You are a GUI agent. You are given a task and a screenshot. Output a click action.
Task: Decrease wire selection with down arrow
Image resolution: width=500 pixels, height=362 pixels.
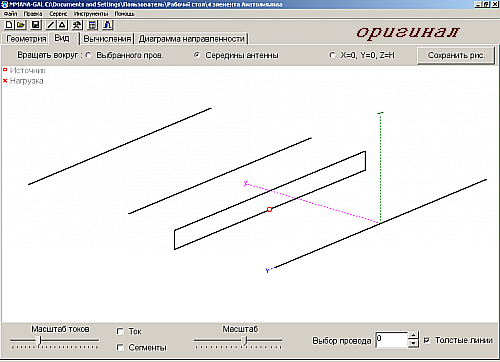coord(413,343)
